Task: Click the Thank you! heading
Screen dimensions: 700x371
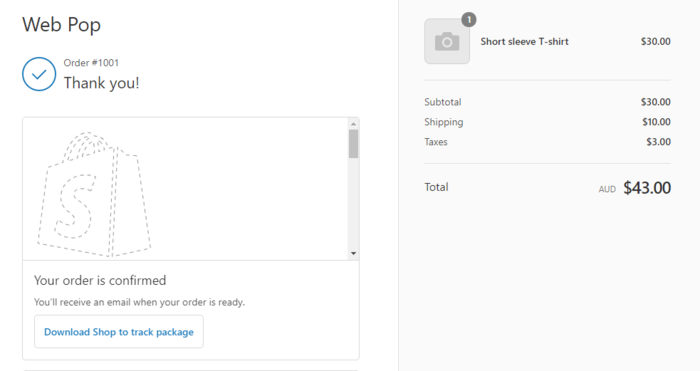Action: [x=101, y=83]
